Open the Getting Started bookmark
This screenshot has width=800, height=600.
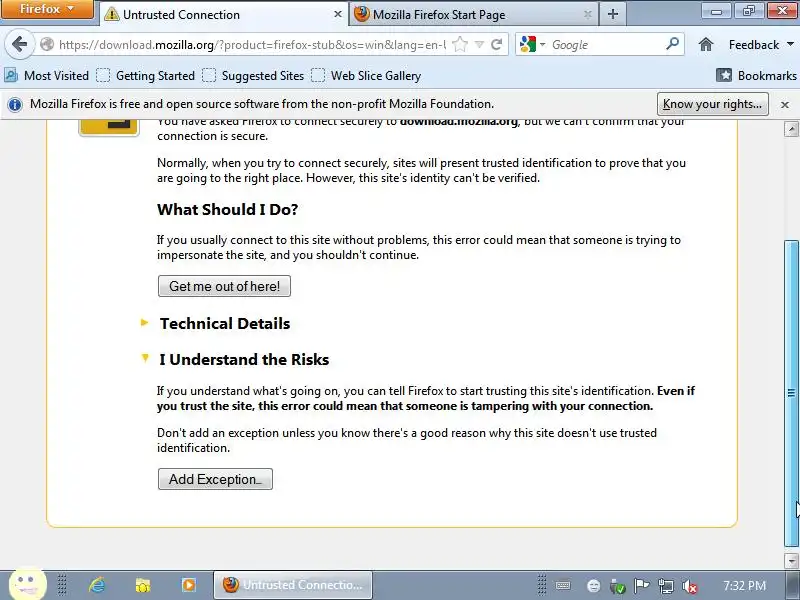point(146,76)
